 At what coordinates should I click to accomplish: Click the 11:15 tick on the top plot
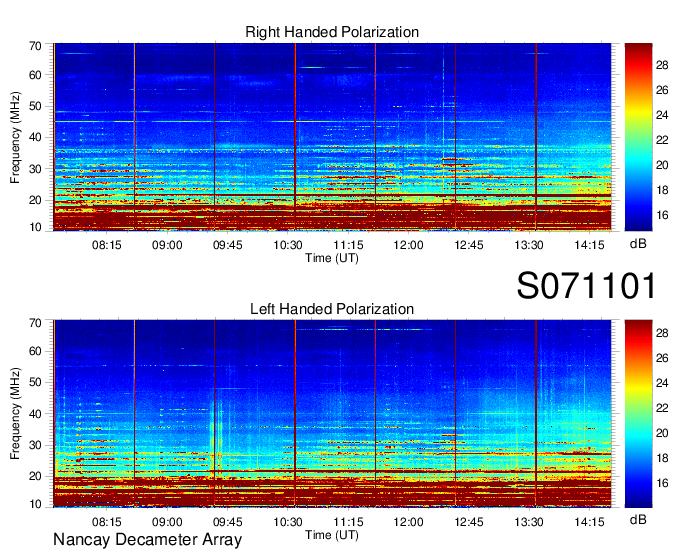tap(348, 245)
